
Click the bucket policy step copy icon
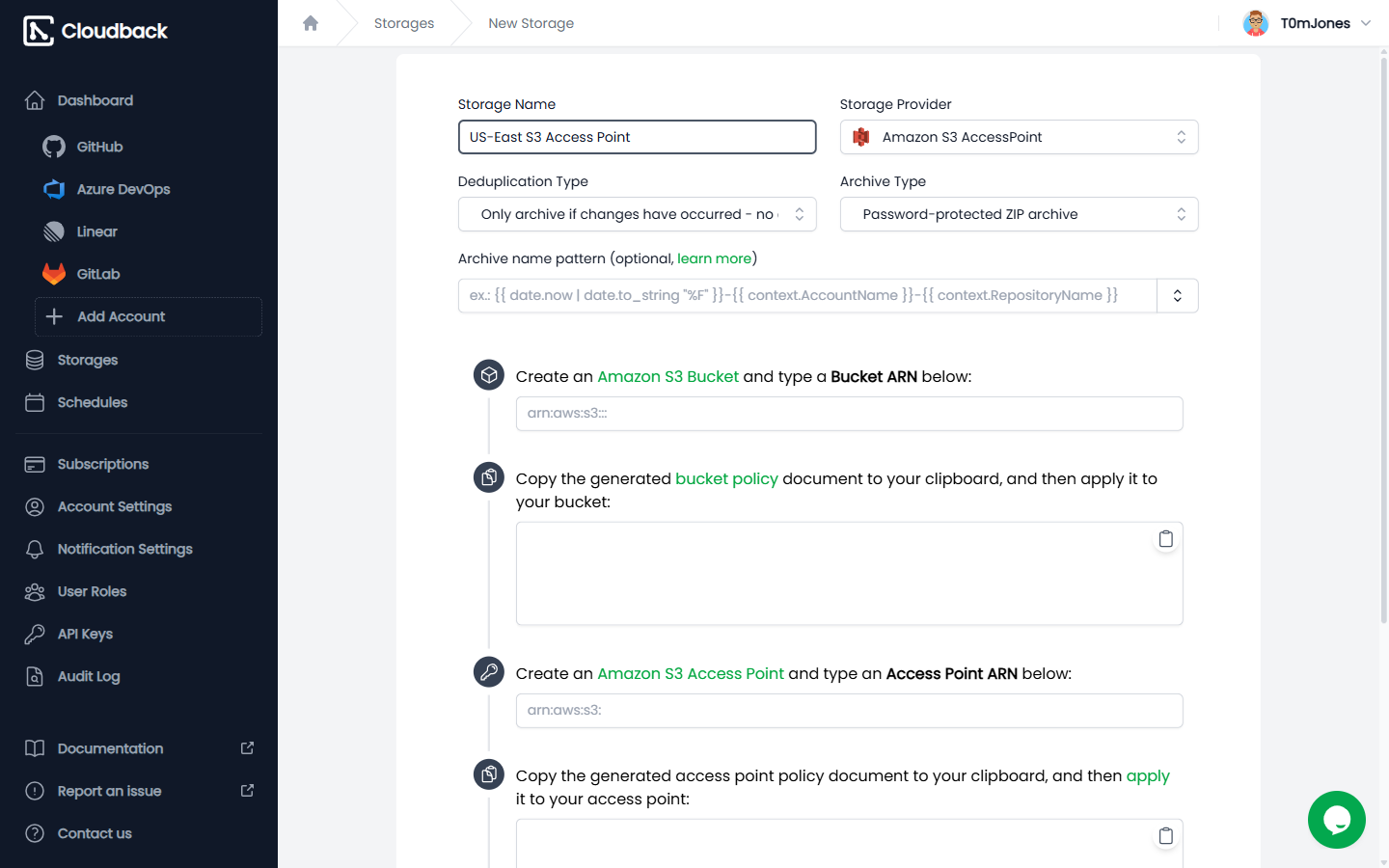(489, 477)
